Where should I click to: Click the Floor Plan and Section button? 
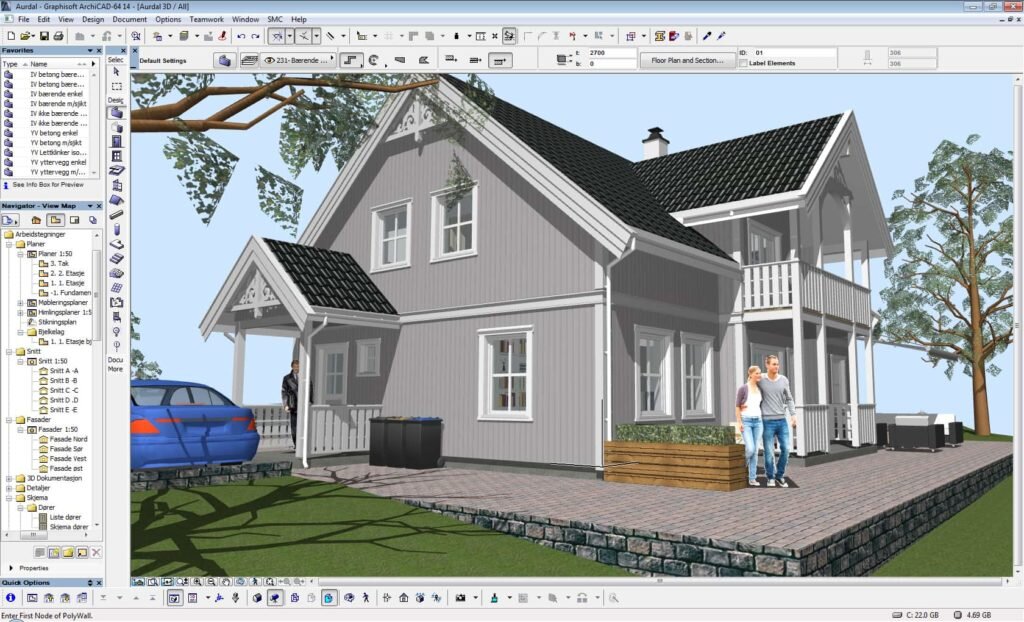tap(688, 58)
